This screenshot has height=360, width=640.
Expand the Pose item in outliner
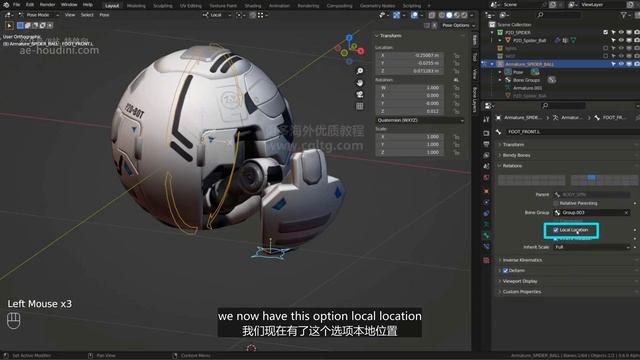(x=500, y=72)
